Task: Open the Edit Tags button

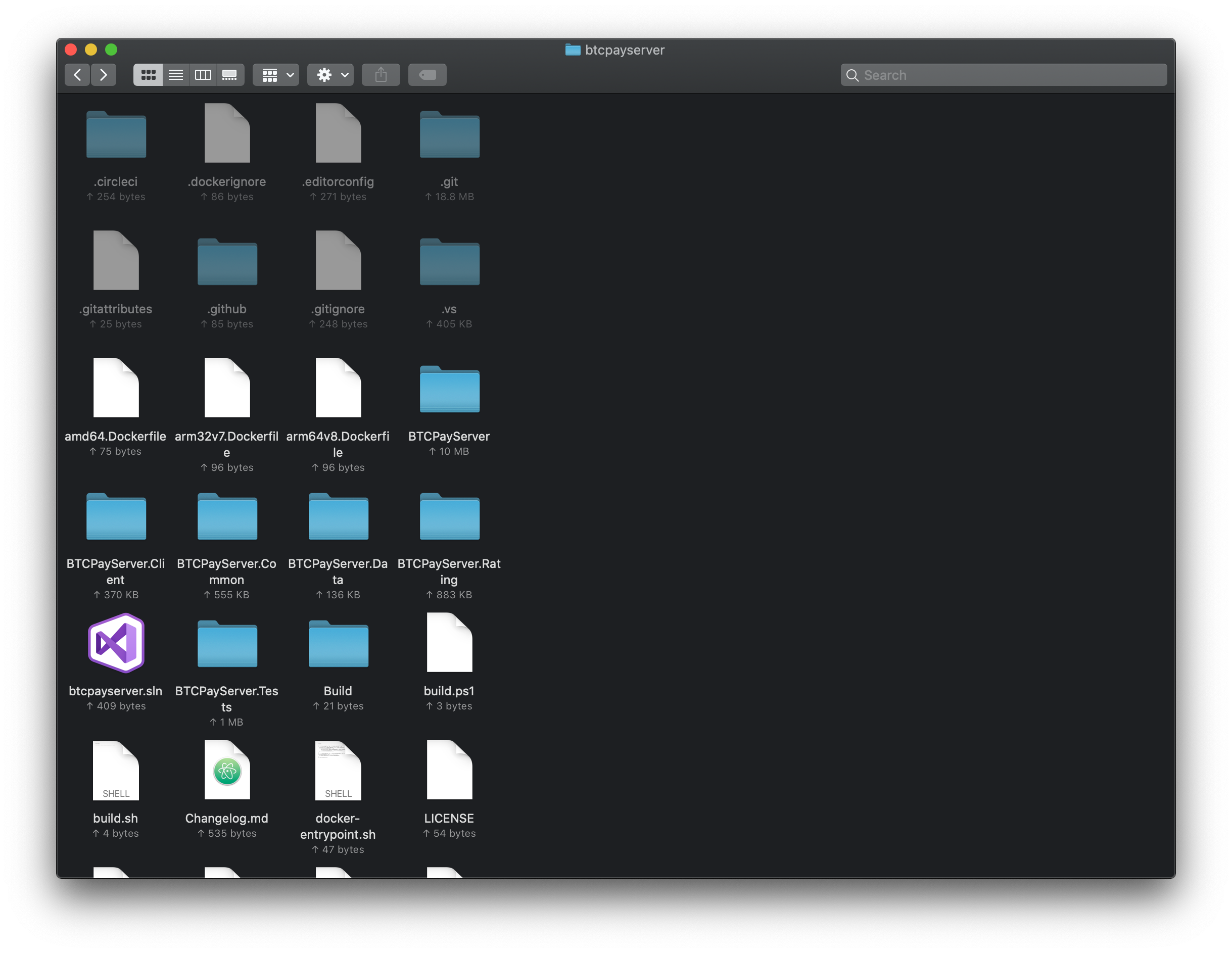Action: pos(427,74)
